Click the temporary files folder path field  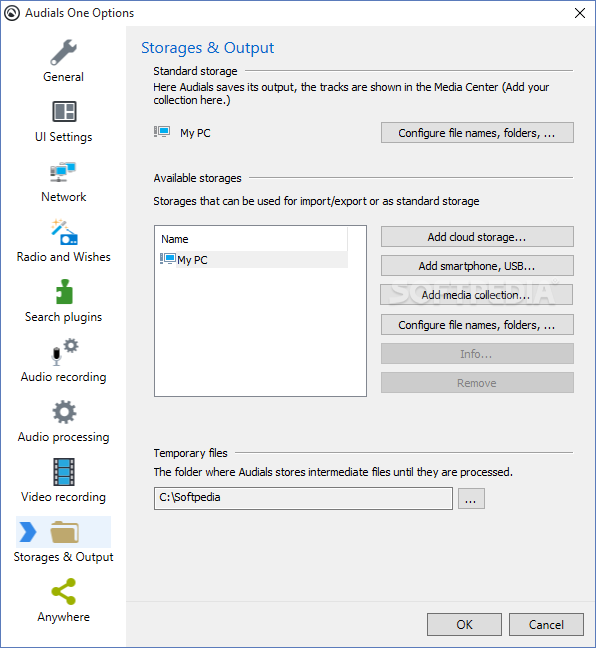pos(303,498)
